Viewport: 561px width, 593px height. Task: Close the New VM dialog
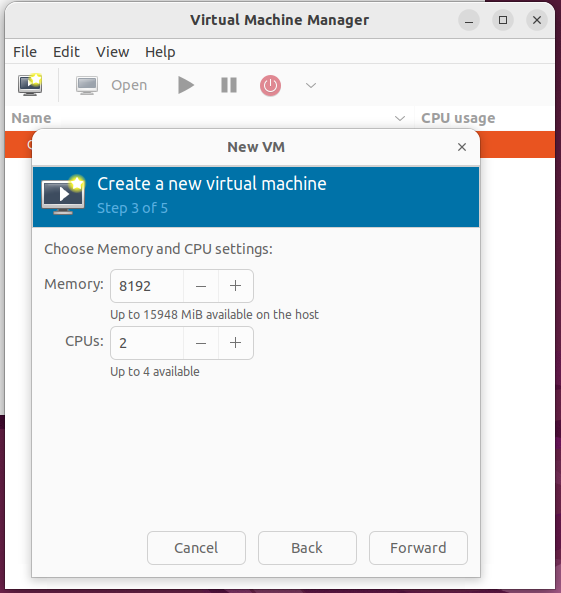click(462, 147)
